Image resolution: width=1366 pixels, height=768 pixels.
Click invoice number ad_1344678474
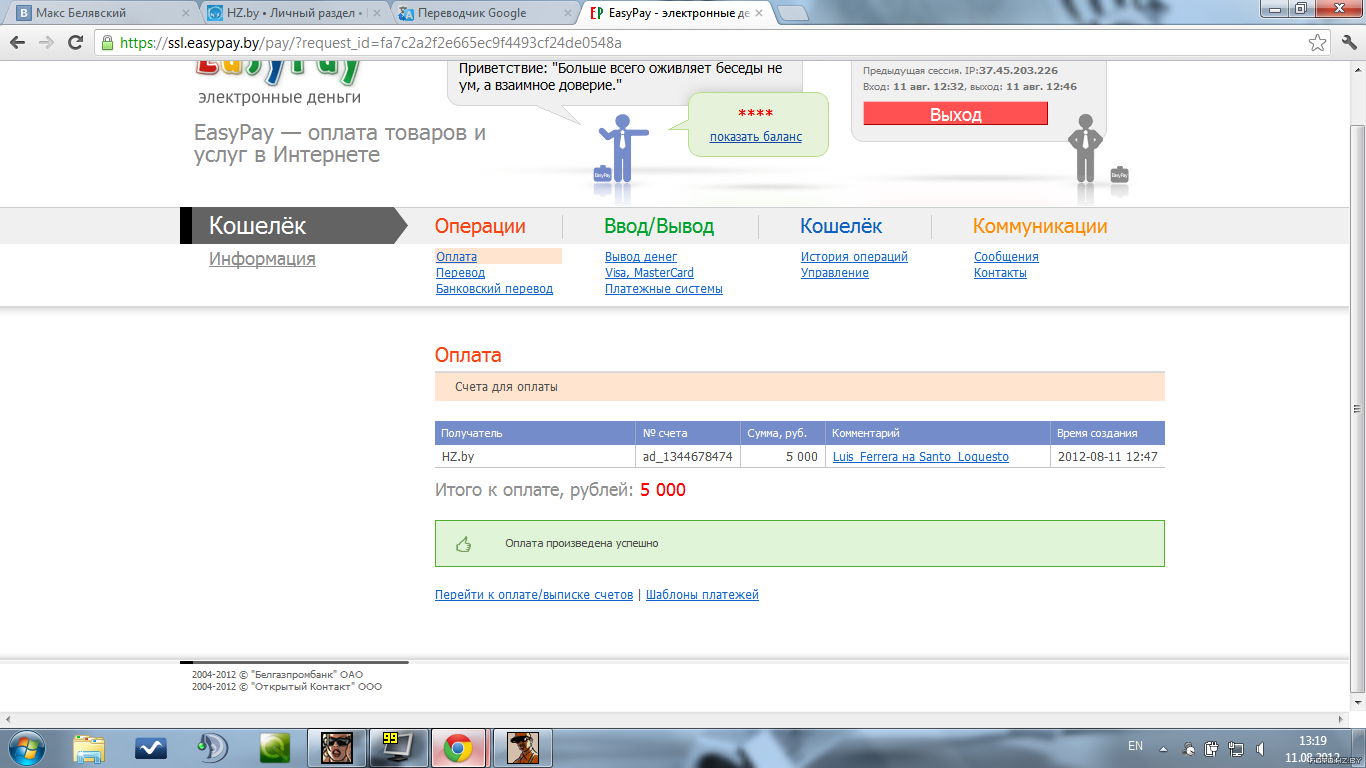687,457
